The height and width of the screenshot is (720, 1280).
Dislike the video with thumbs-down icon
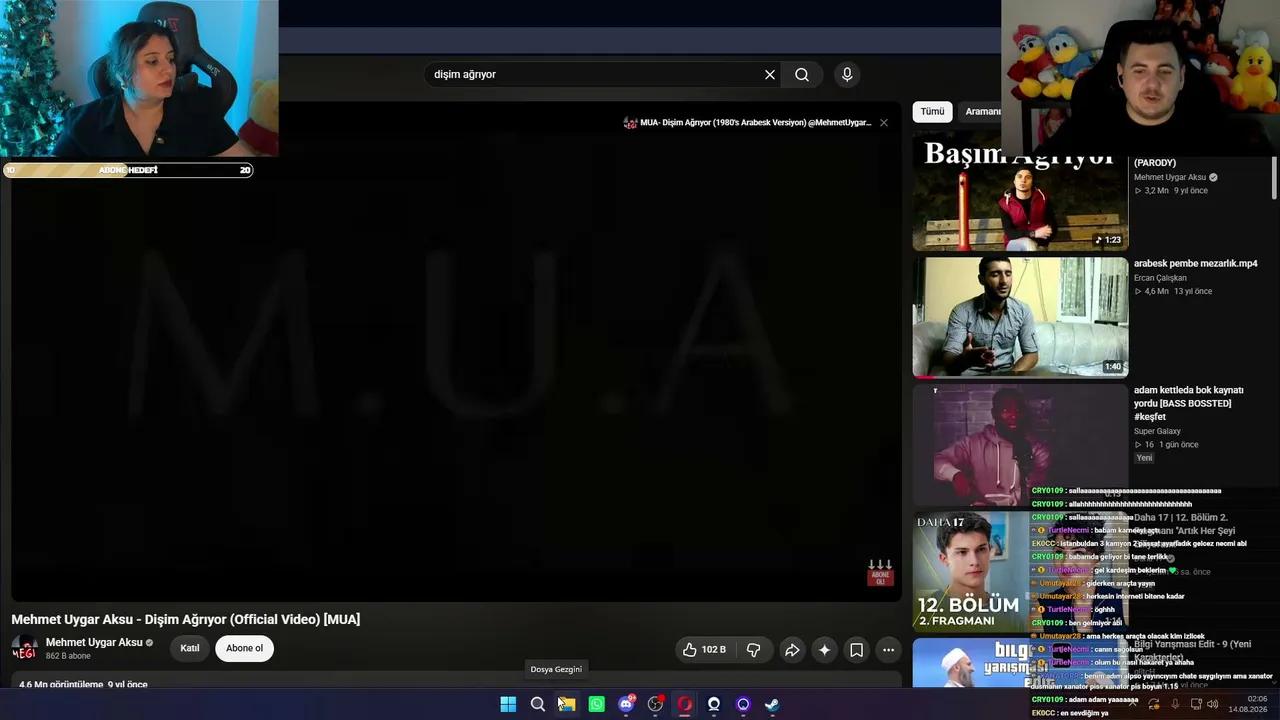(x=753, y=650)
